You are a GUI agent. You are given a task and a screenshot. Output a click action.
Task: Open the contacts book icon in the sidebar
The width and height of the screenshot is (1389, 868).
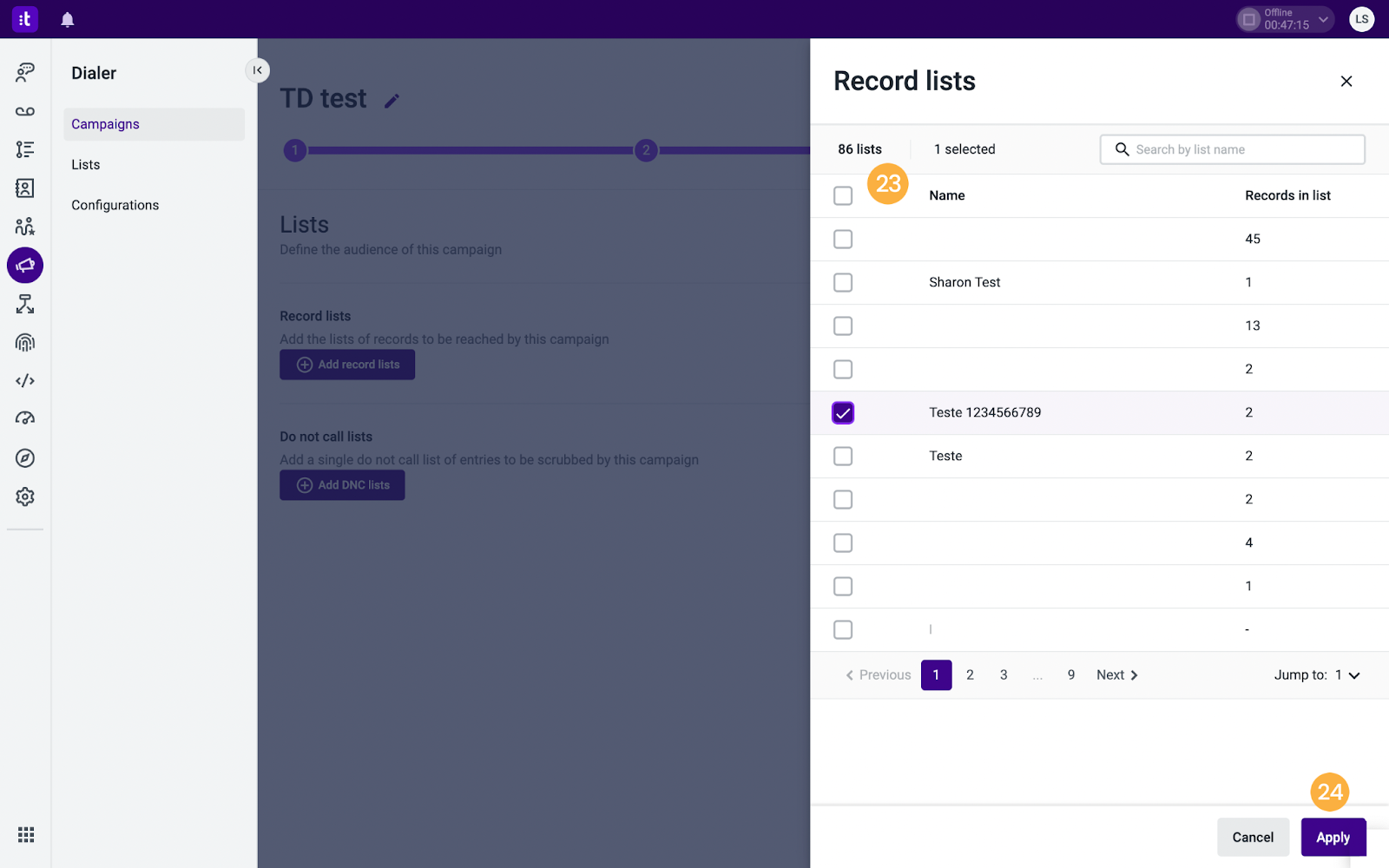(25, 187)
